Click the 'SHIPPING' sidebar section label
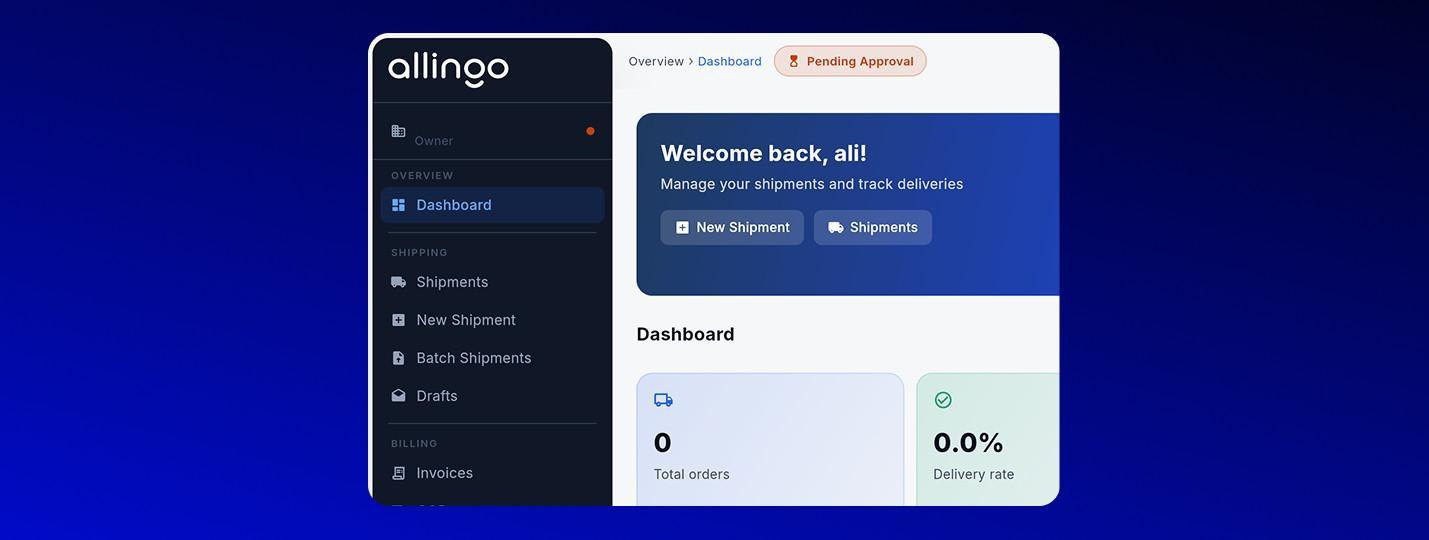 pos(419,252)
